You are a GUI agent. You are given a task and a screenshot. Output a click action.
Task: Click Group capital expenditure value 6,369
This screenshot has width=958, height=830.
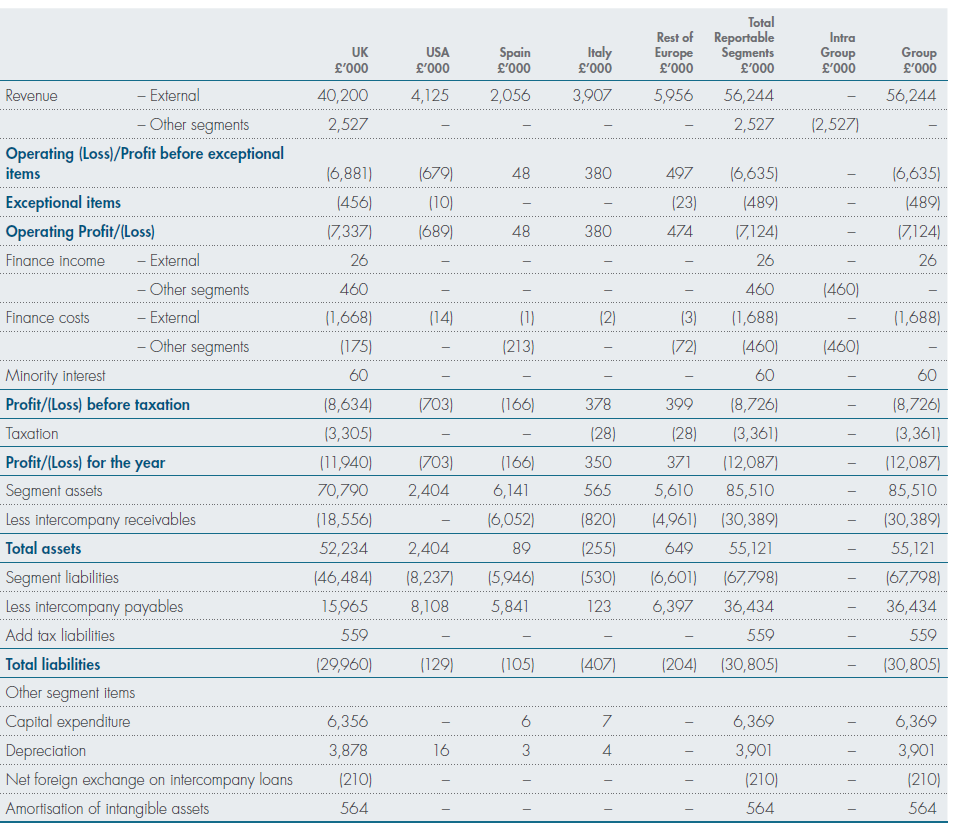(x=916, y=722)
